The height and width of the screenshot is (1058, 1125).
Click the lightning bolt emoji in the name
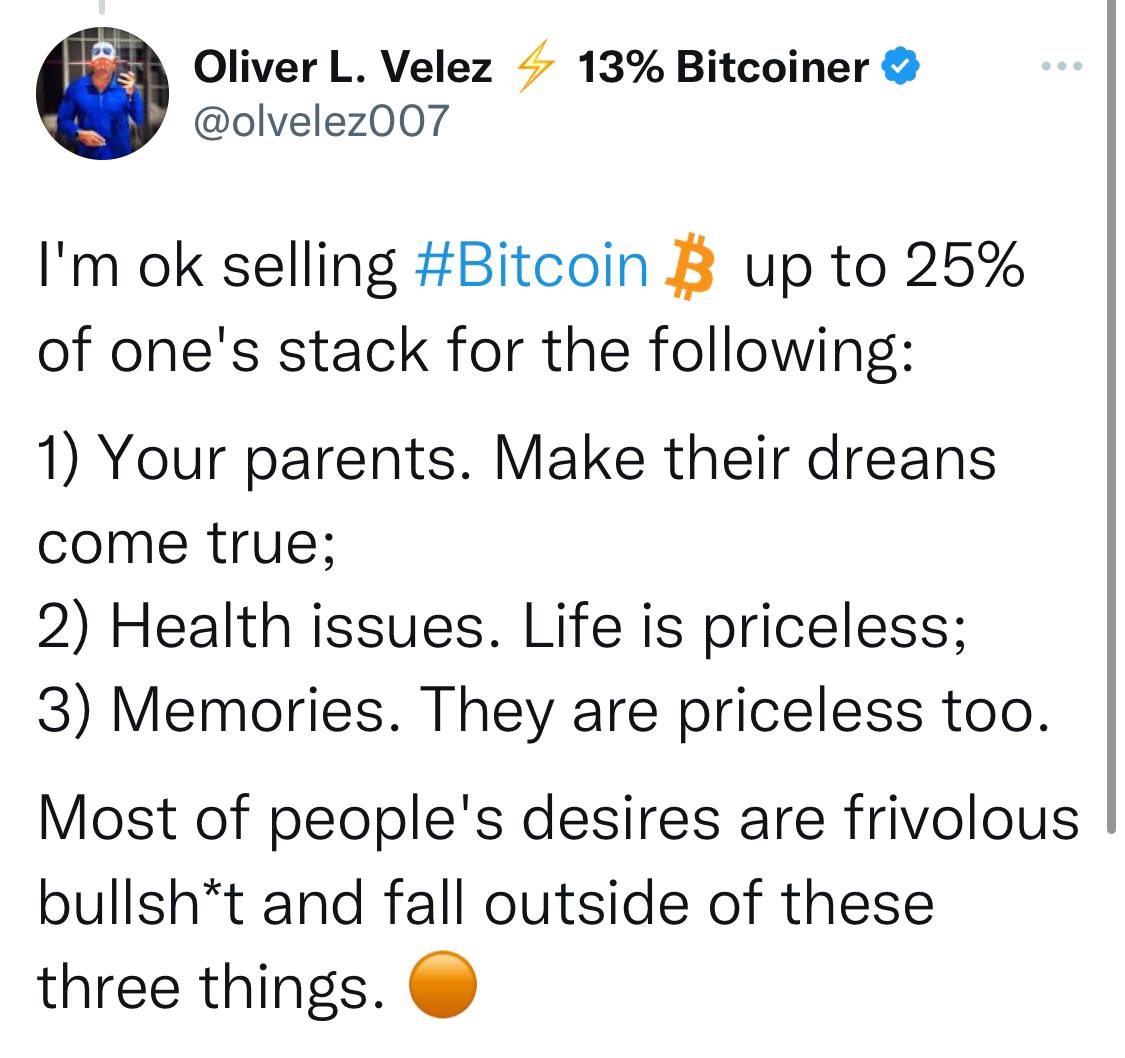[535, 69]
